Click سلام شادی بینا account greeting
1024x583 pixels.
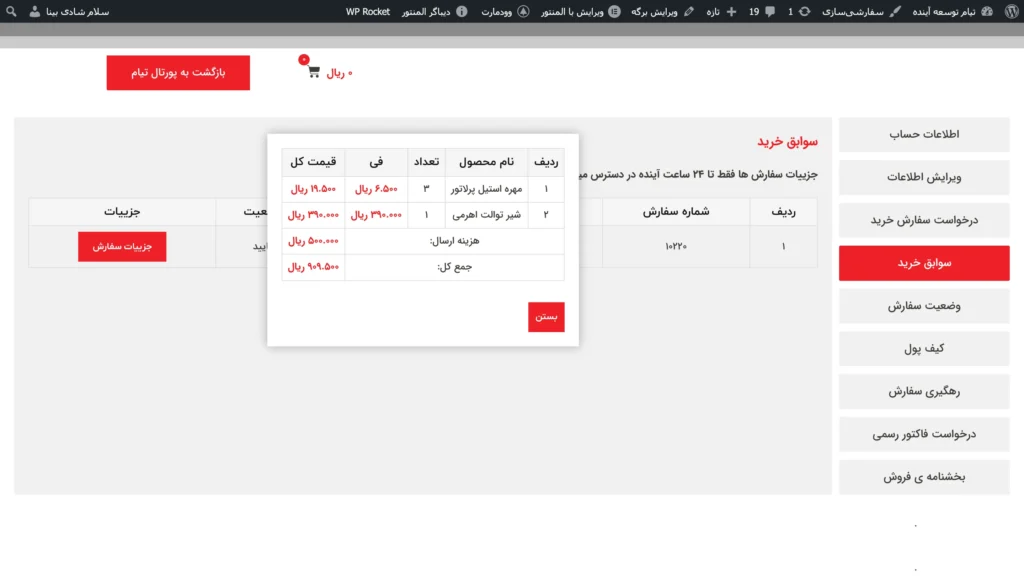tap(78, 12)
